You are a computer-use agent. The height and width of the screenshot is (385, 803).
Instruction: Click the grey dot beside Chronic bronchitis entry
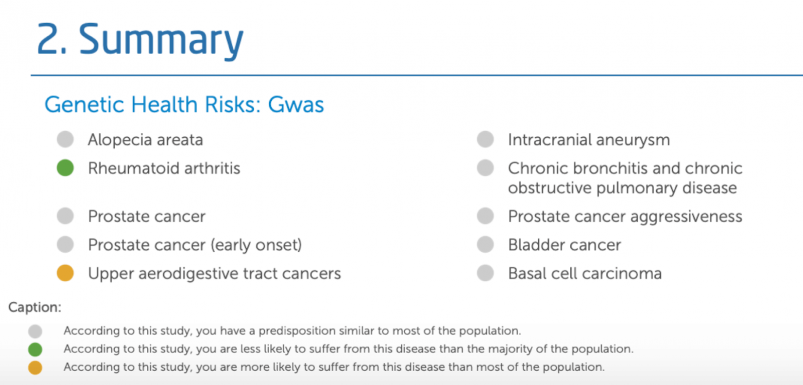tap(485, 167)
